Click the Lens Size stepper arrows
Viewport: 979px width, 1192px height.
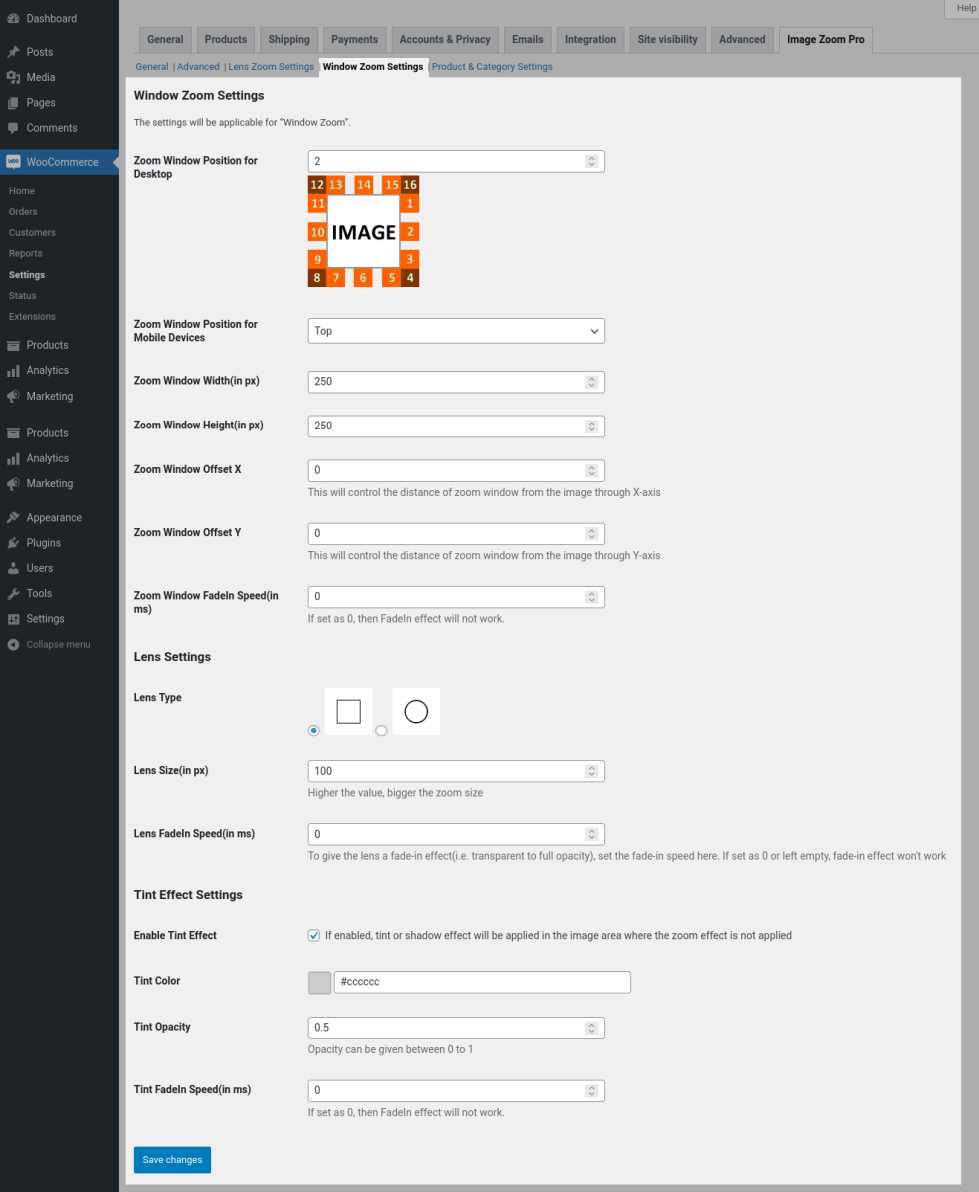(591, 771)
